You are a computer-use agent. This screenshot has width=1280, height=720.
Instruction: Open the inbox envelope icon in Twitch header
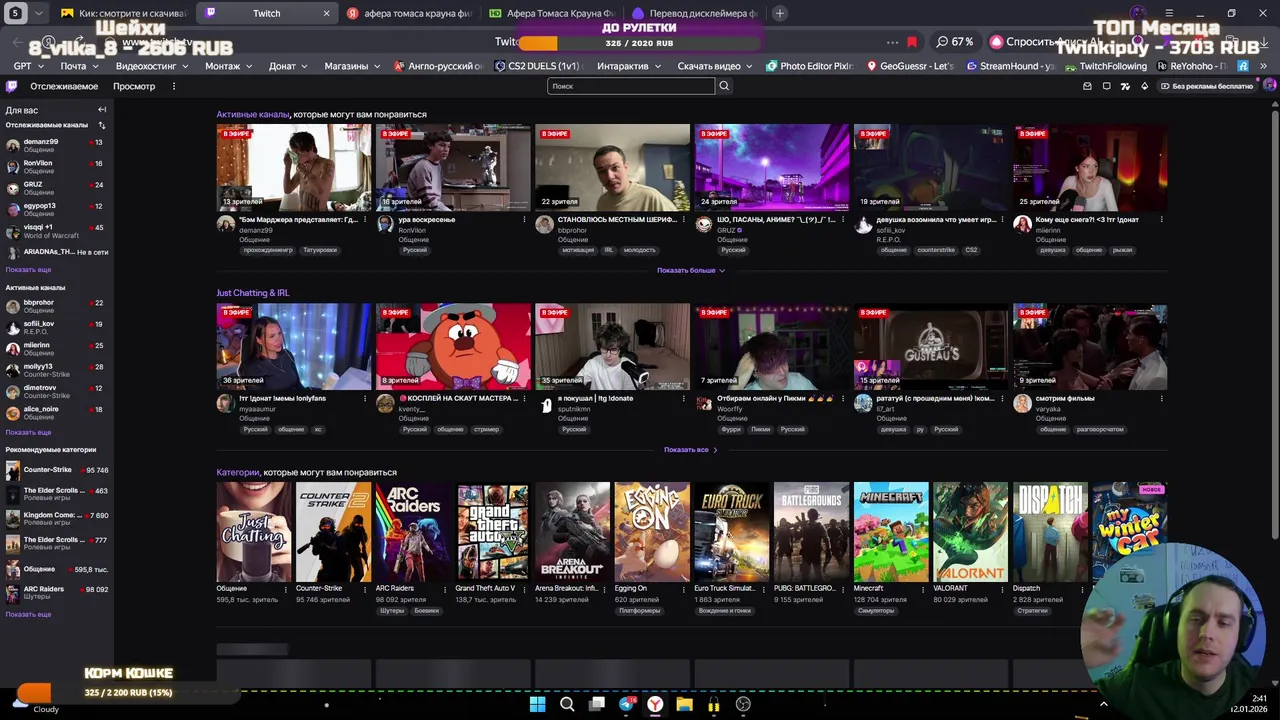(1087, 86)
